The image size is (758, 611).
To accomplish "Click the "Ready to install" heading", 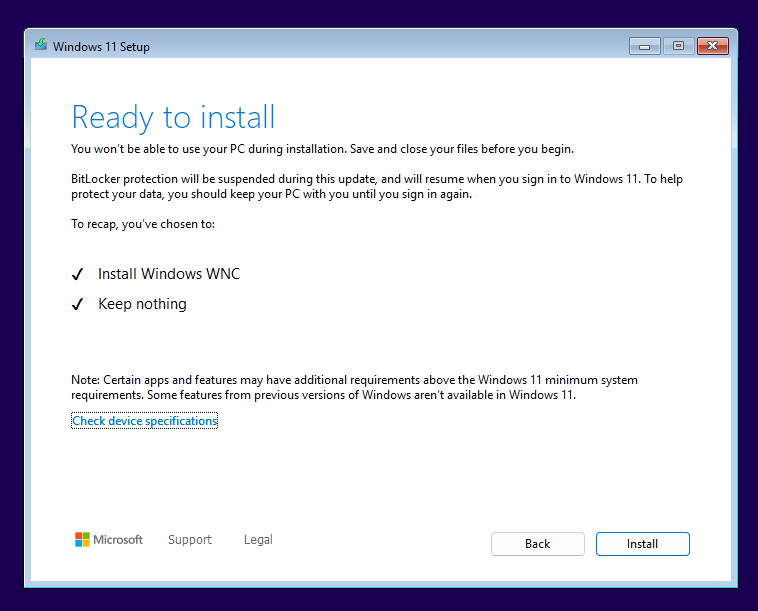I will [173, 117].
